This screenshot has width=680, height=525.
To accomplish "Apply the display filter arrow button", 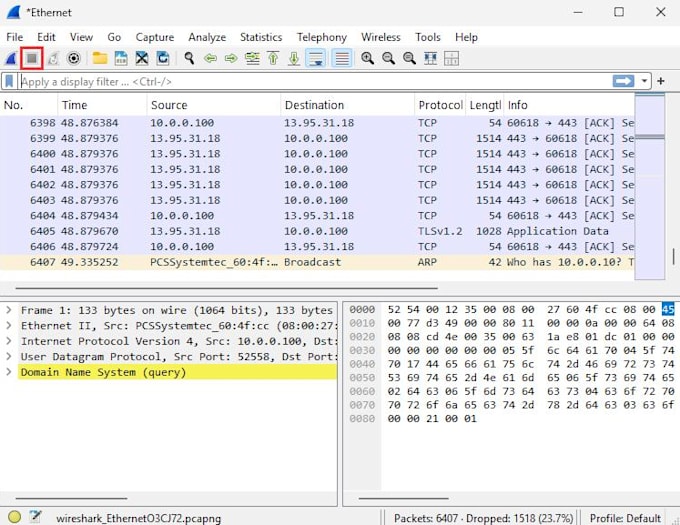I will 623,81.
